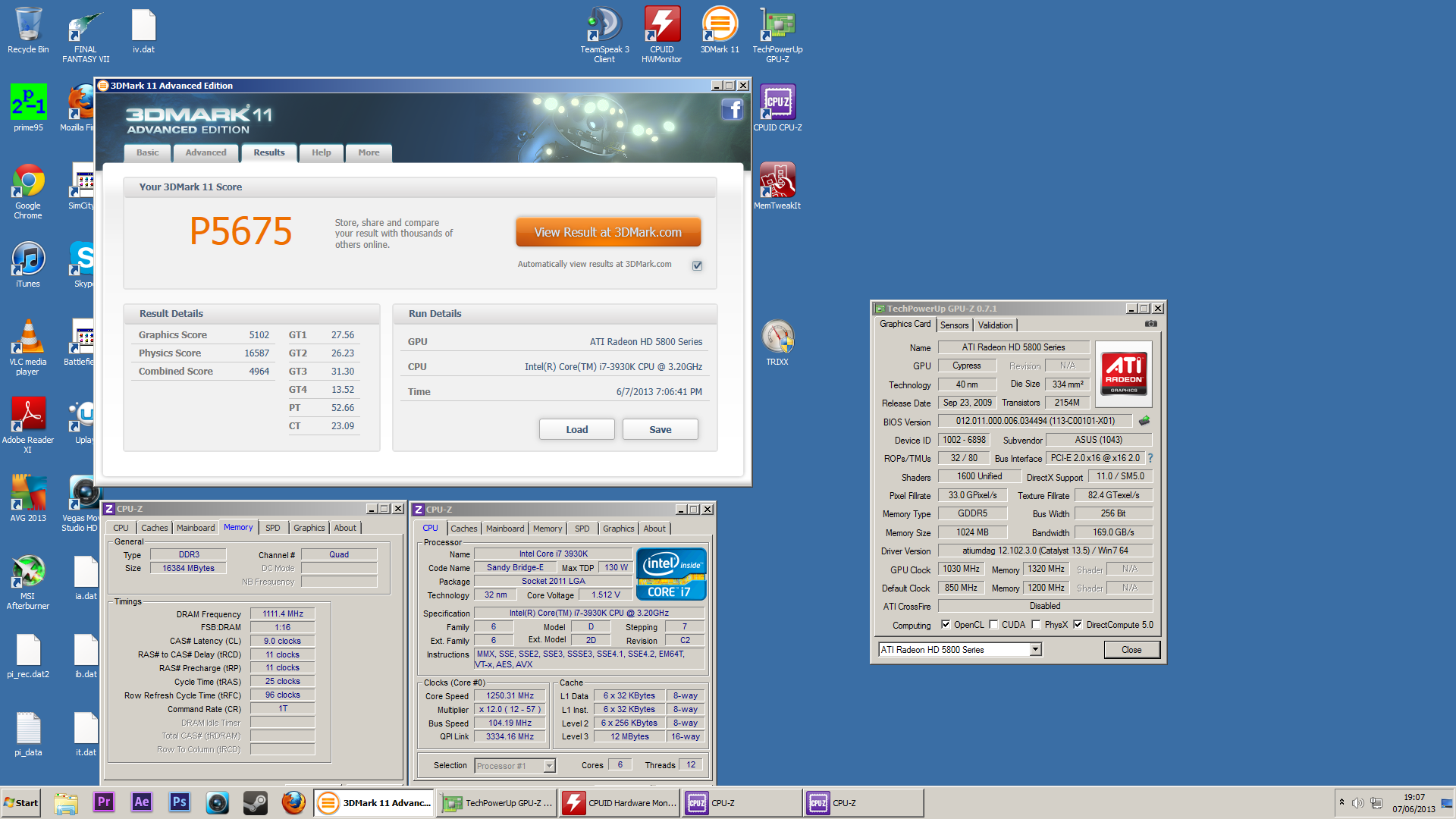Open Premiere Pro from the taskbar

tap(104, 802)
